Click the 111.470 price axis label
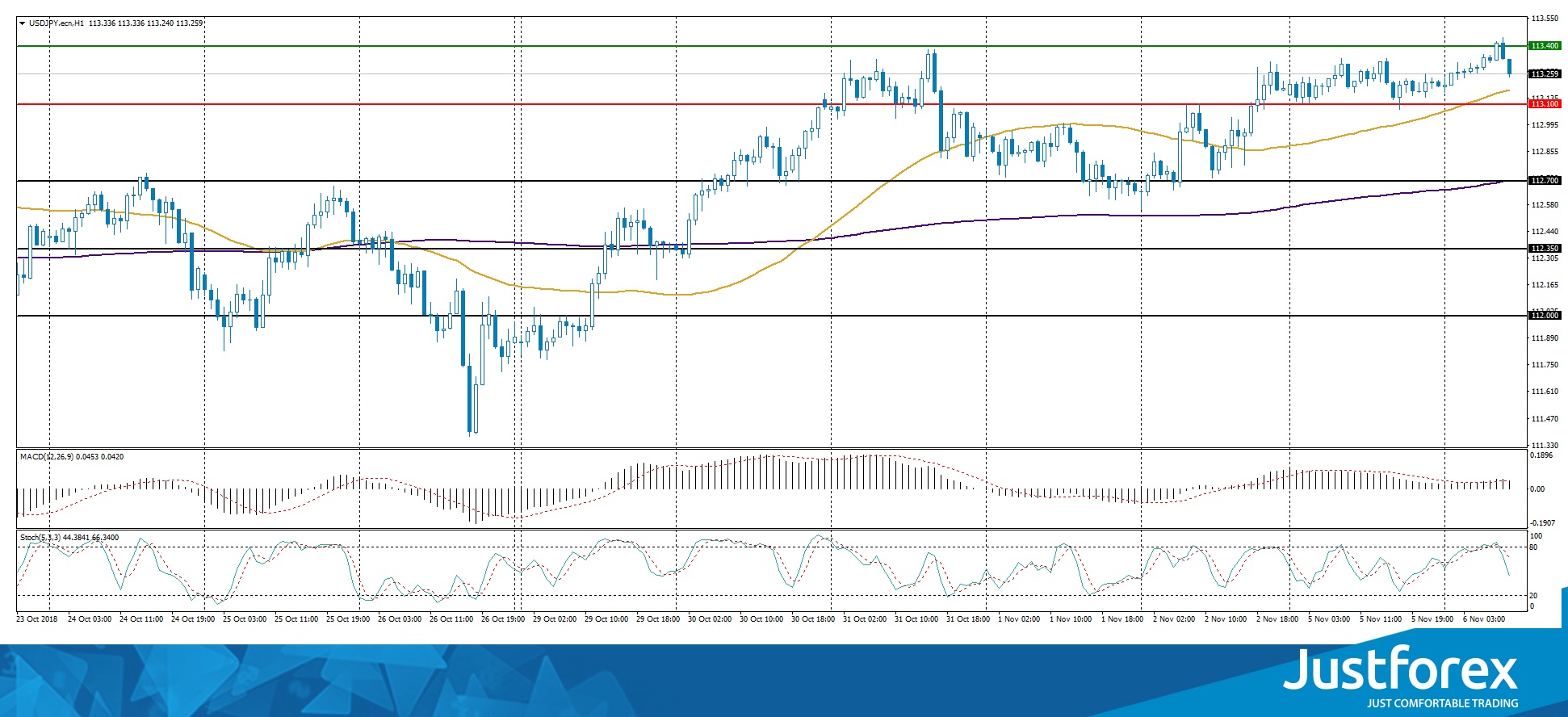This screenshot has width=1568, height=717. pyautogui.click(x=1545, y=419)
